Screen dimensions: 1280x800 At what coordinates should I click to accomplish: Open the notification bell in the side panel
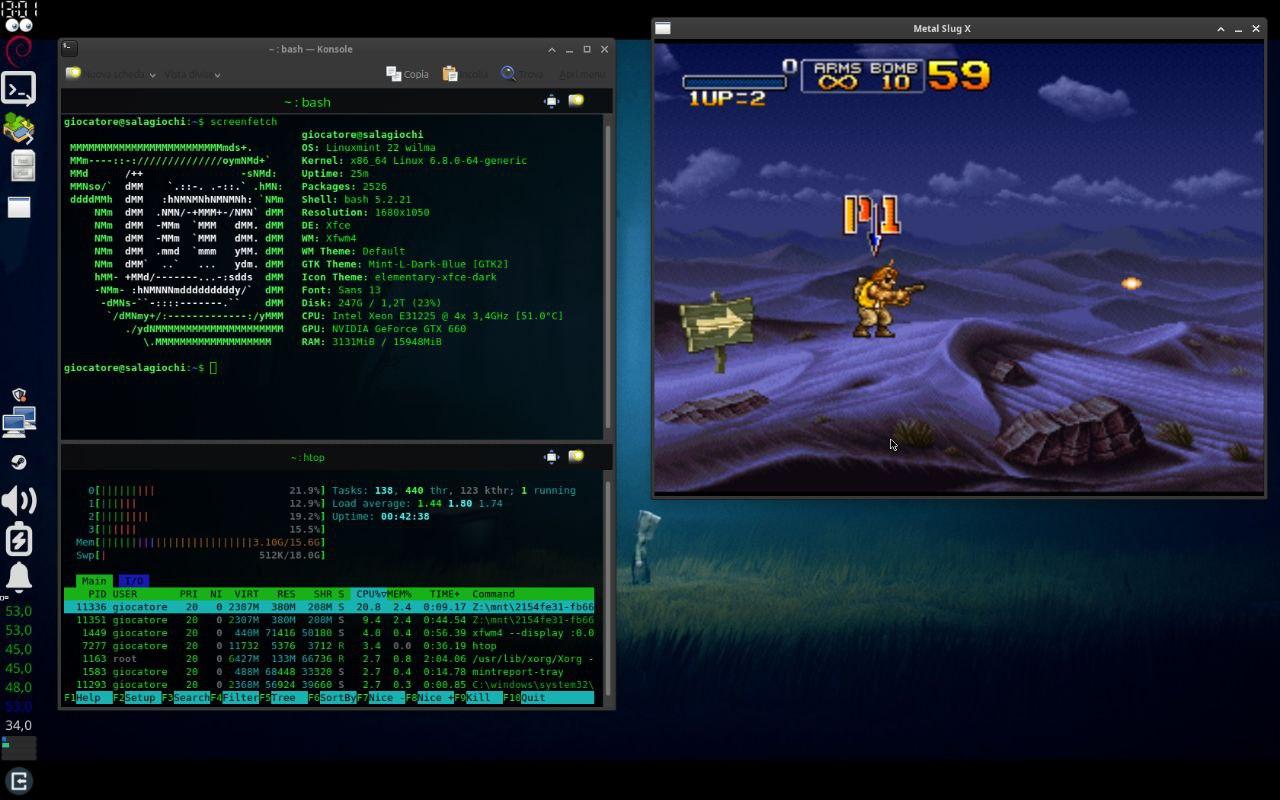19,577
